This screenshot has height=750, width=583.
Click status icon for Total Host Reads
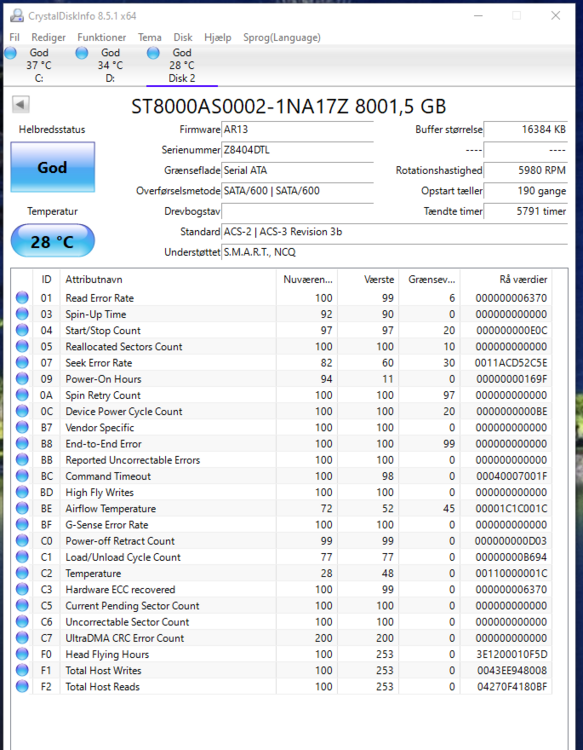coord(22,686)
